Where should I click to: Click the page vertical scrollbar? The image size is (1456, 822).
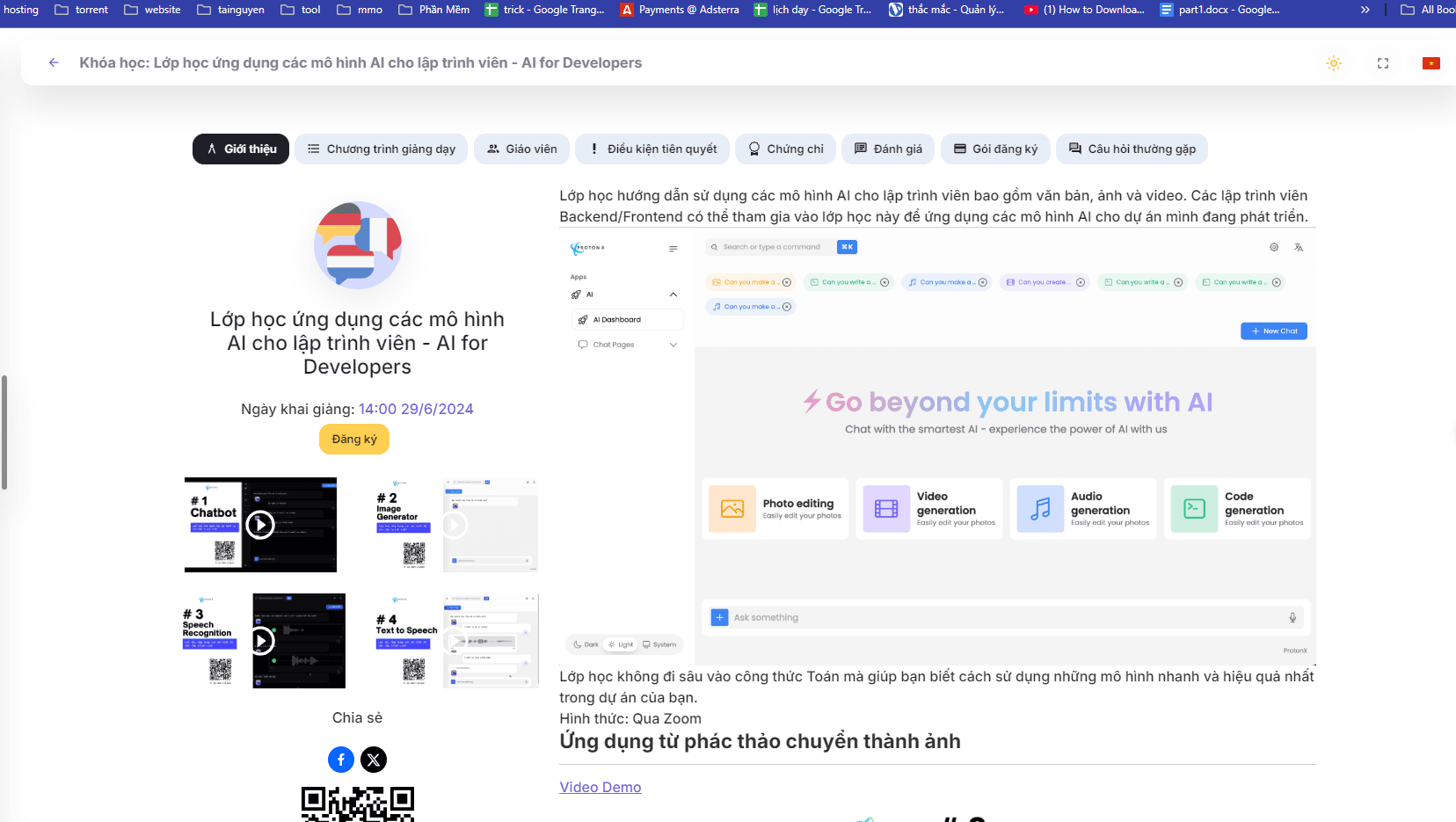click(4, 433)
